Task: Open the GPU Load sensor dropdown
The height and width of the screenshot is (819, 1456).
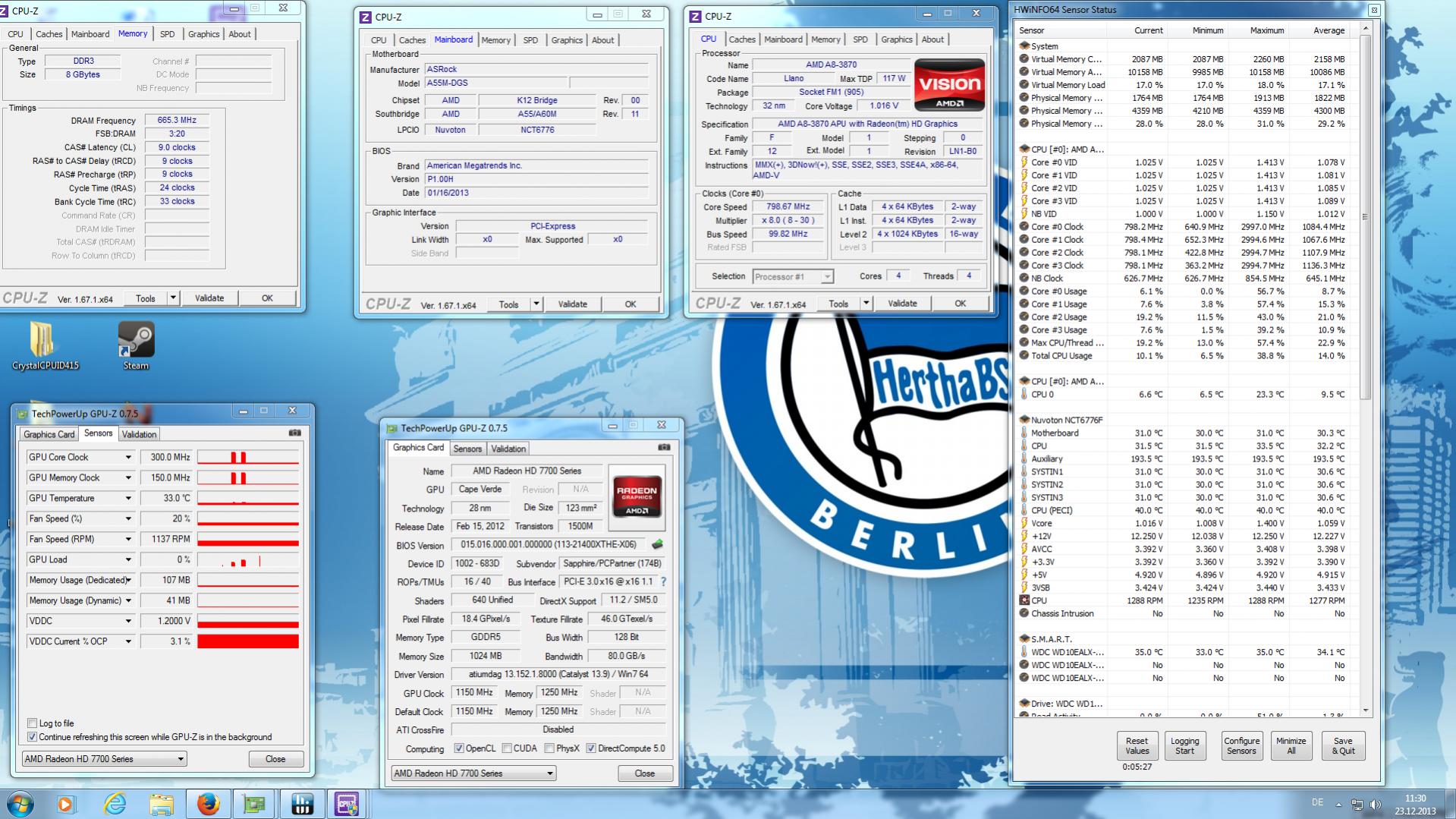Action: pos(128,559)
